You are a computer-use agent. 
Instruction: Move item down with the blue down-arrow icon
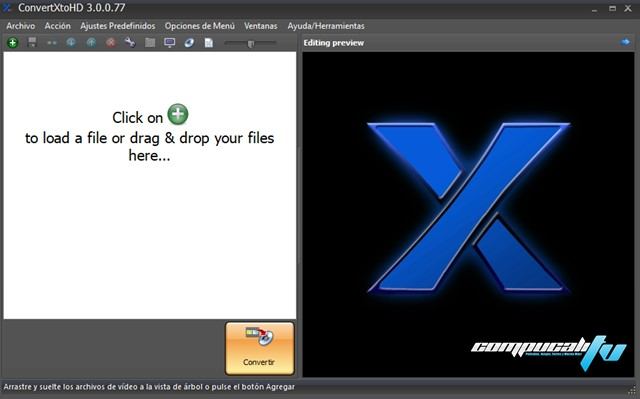(71, 42)
